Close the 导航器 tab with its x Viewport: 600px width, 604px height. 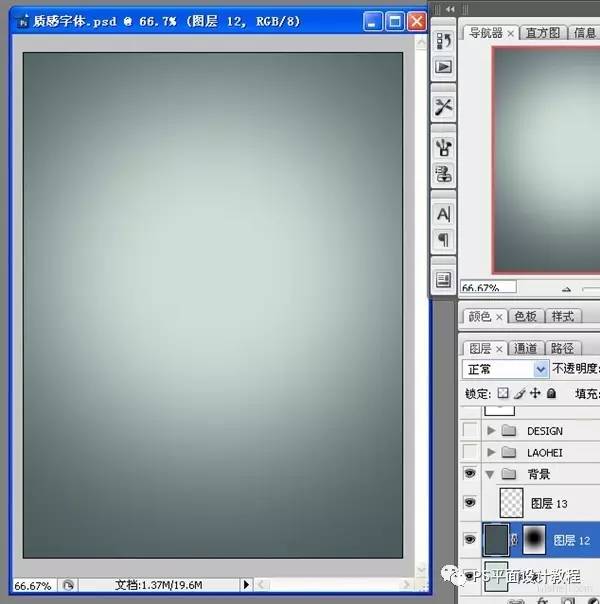(x=511, y=34)
